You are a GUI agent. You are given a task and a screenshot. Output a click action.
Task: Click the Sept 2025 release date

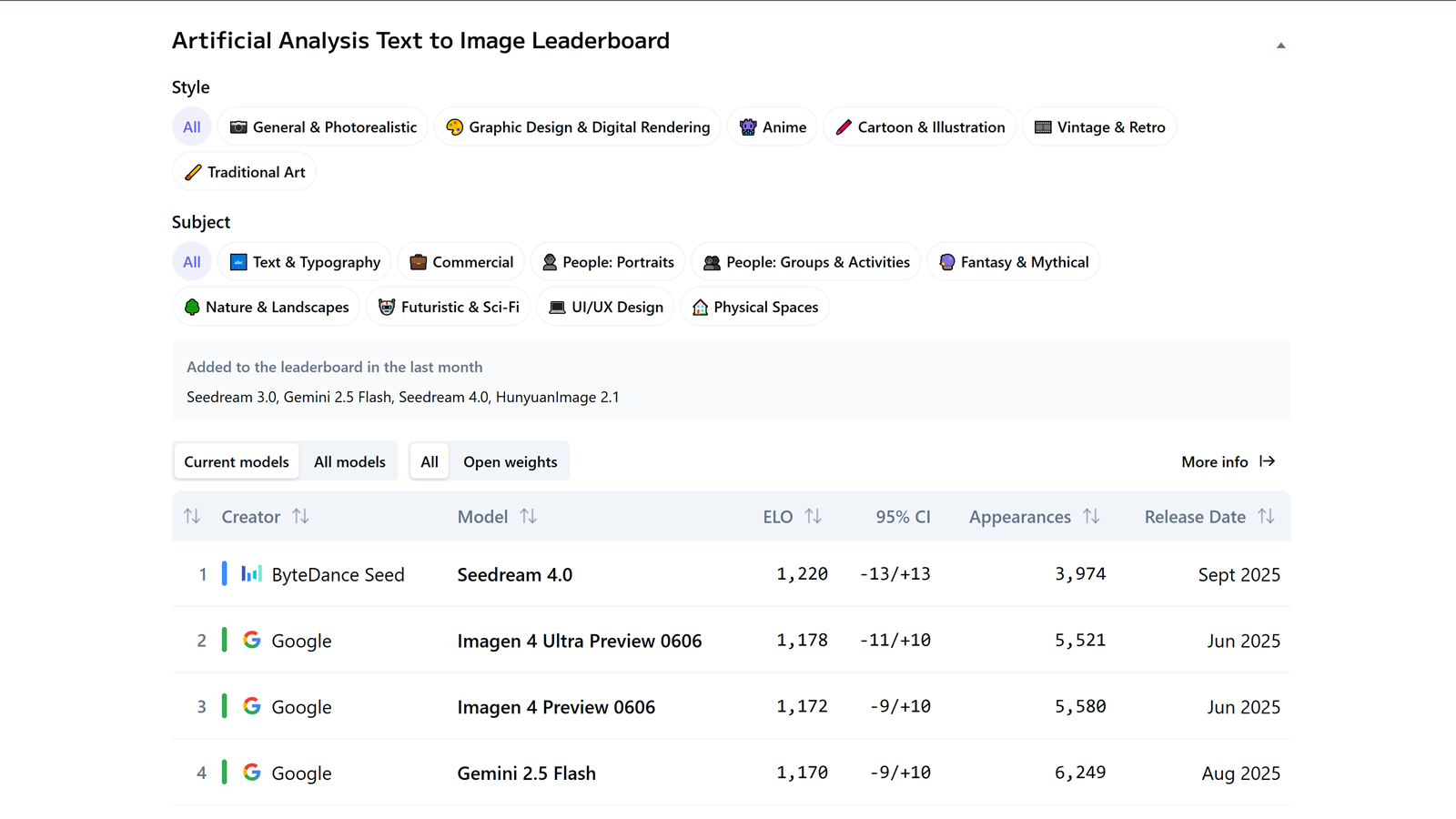(1239, 575)
